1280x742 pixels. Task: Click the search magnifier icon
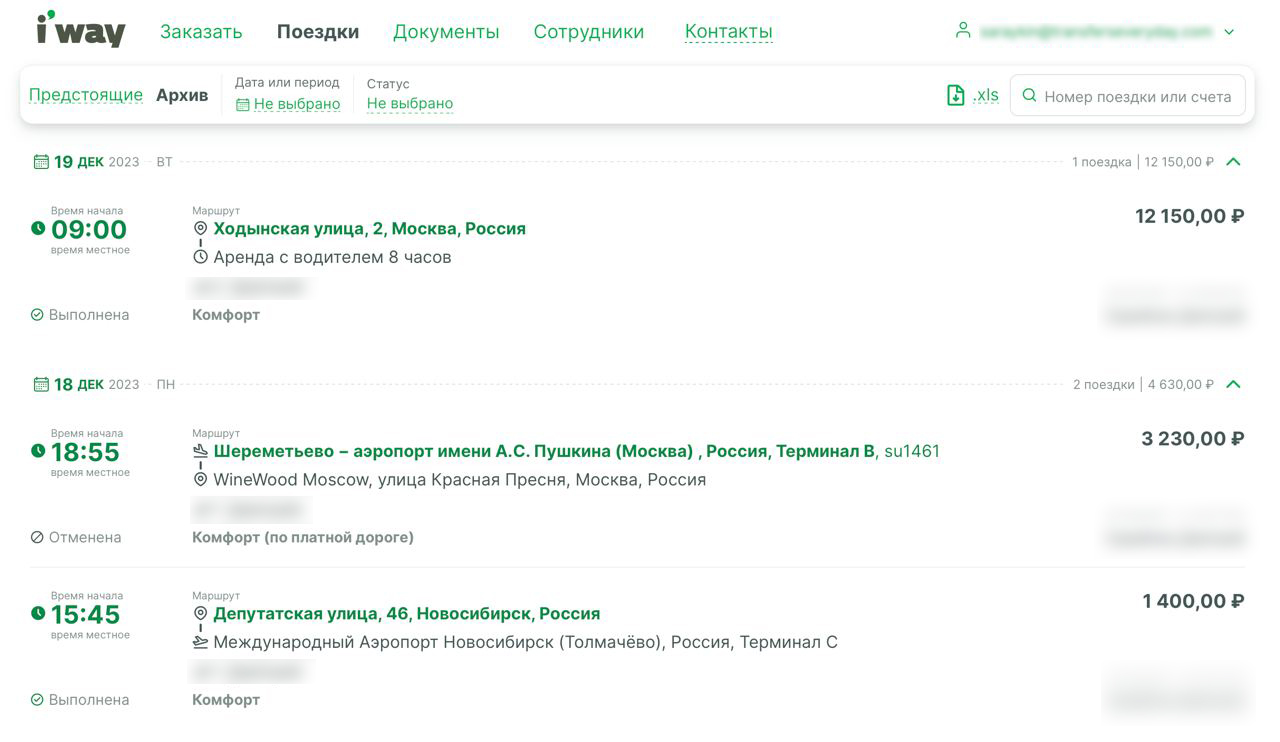tap(1029, 96)
